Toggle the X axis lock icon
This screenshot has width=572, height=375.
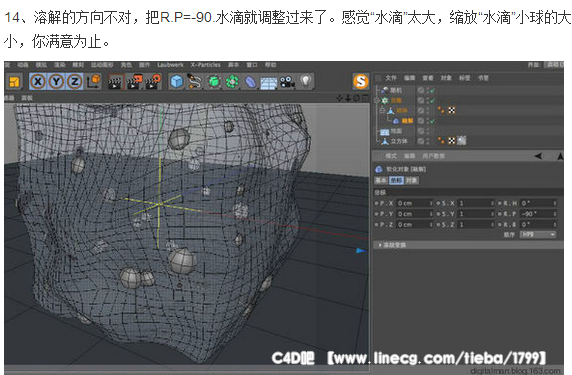tap(38, 81)
